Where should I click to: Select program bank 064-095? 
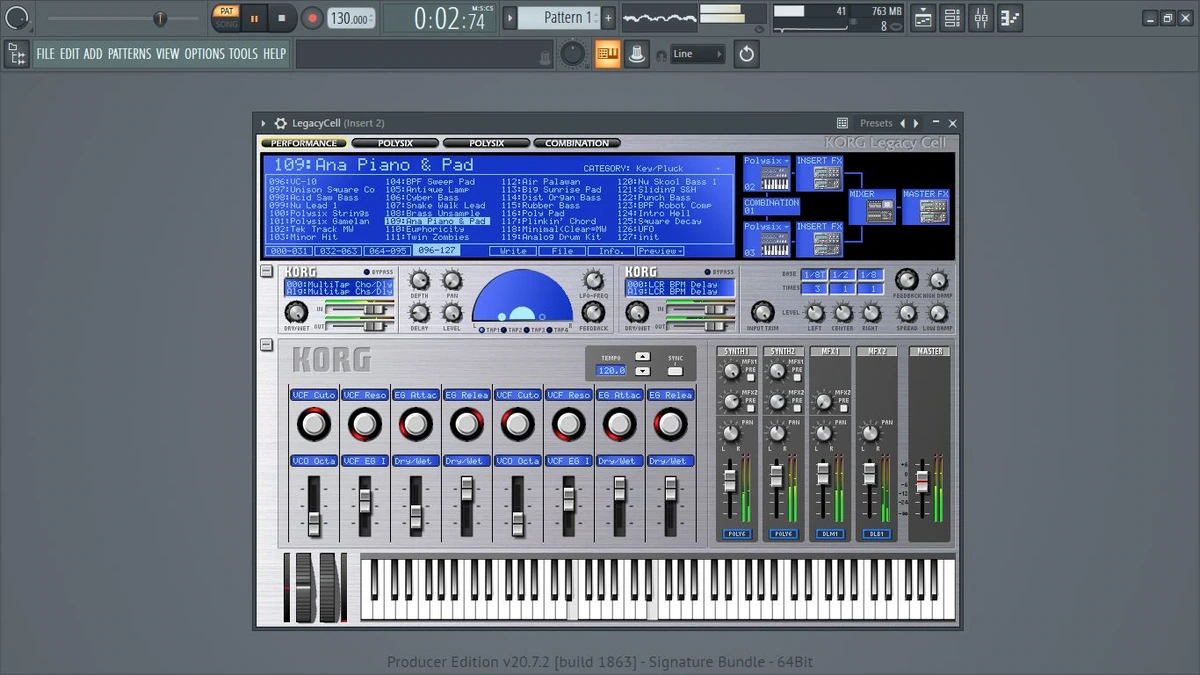387,251
